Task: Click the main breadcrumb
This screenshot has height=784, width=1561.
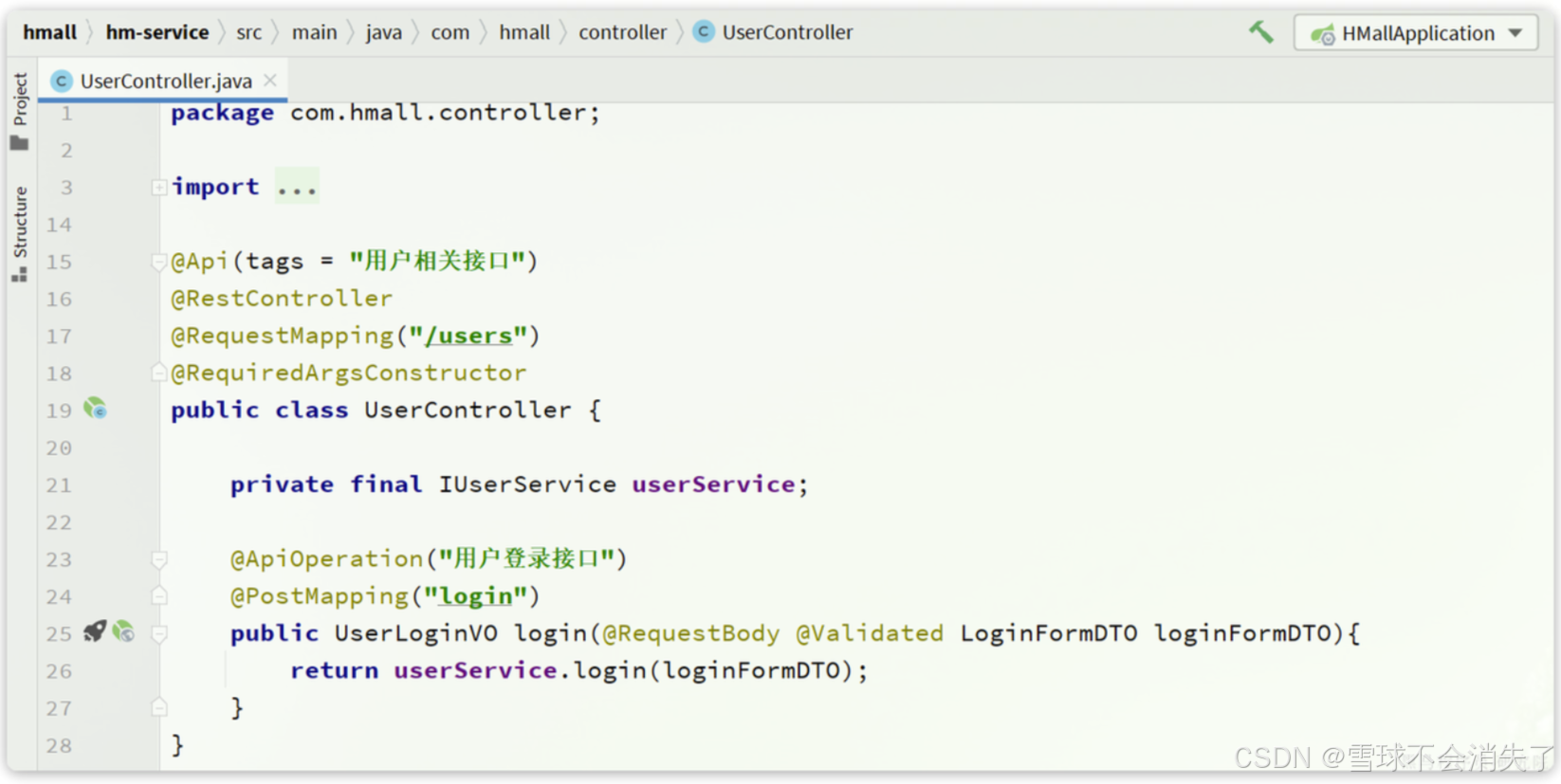Action: point(314,32)
